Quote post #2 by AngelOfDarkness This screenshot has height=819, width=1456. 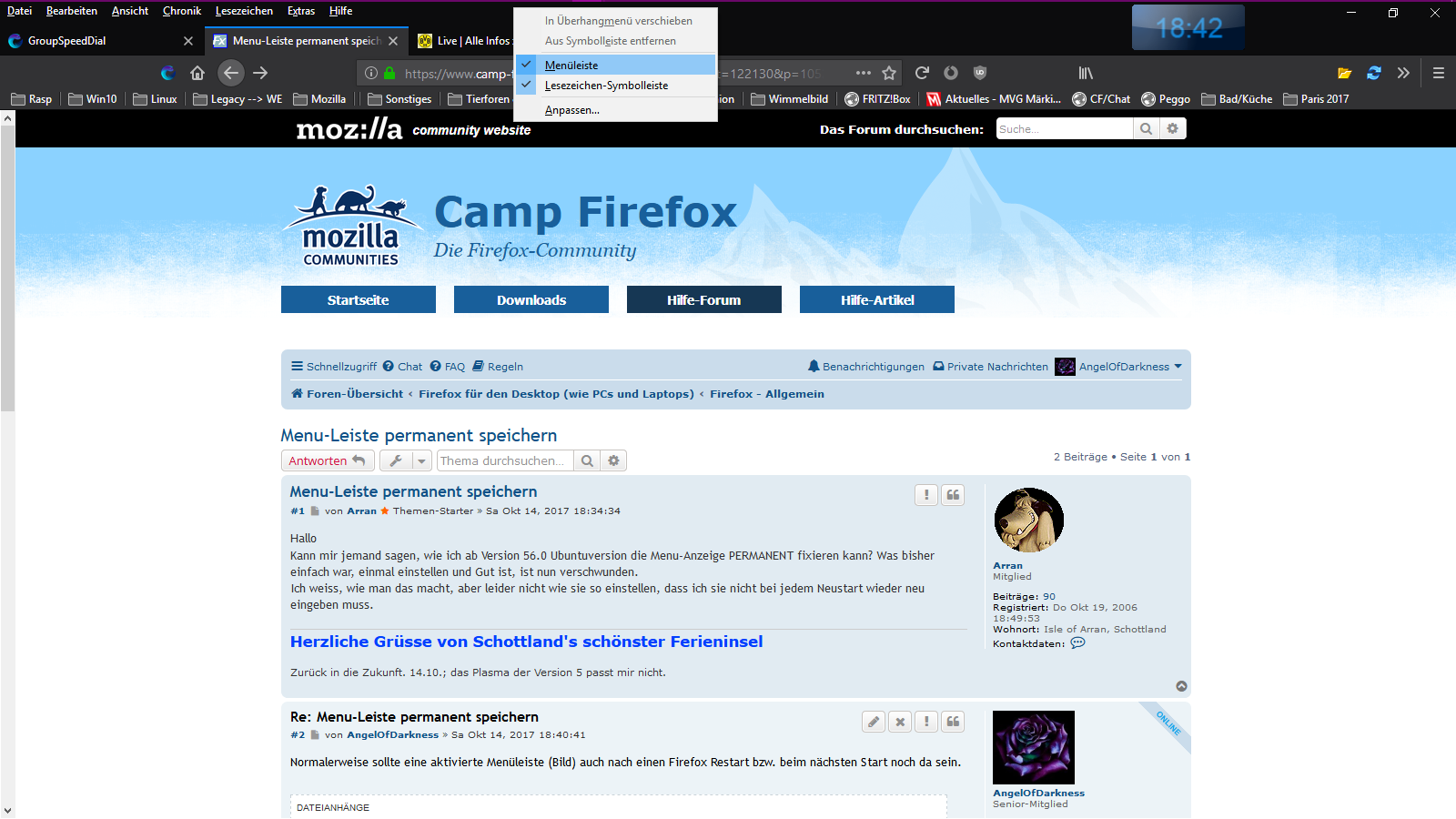953,722
